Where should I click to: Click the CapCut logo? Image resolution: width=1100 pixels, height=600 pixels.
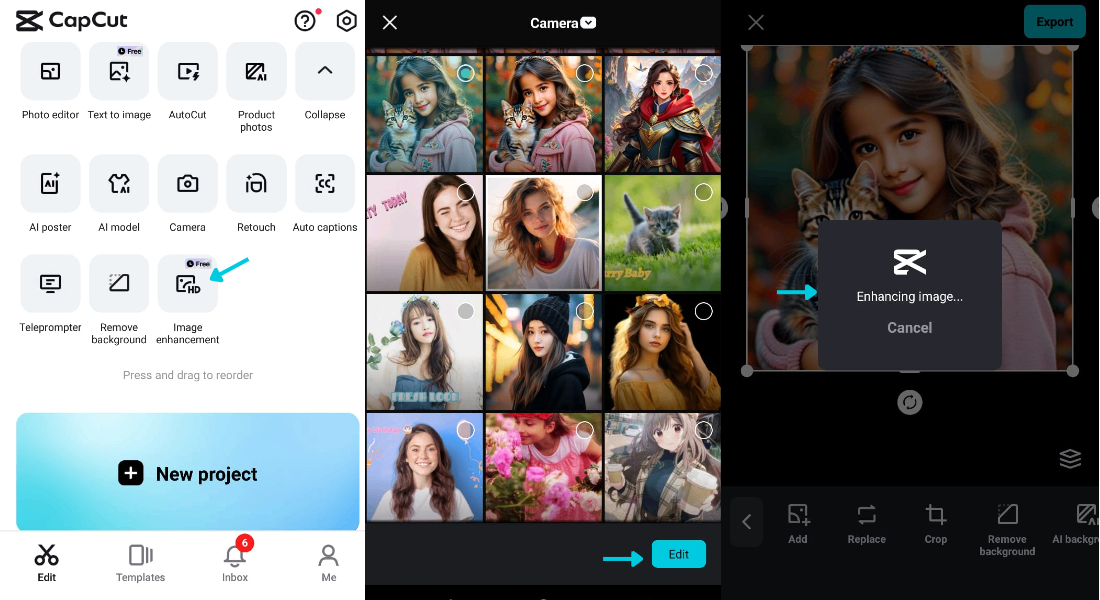pyautogui.click(x=72, y=21)
